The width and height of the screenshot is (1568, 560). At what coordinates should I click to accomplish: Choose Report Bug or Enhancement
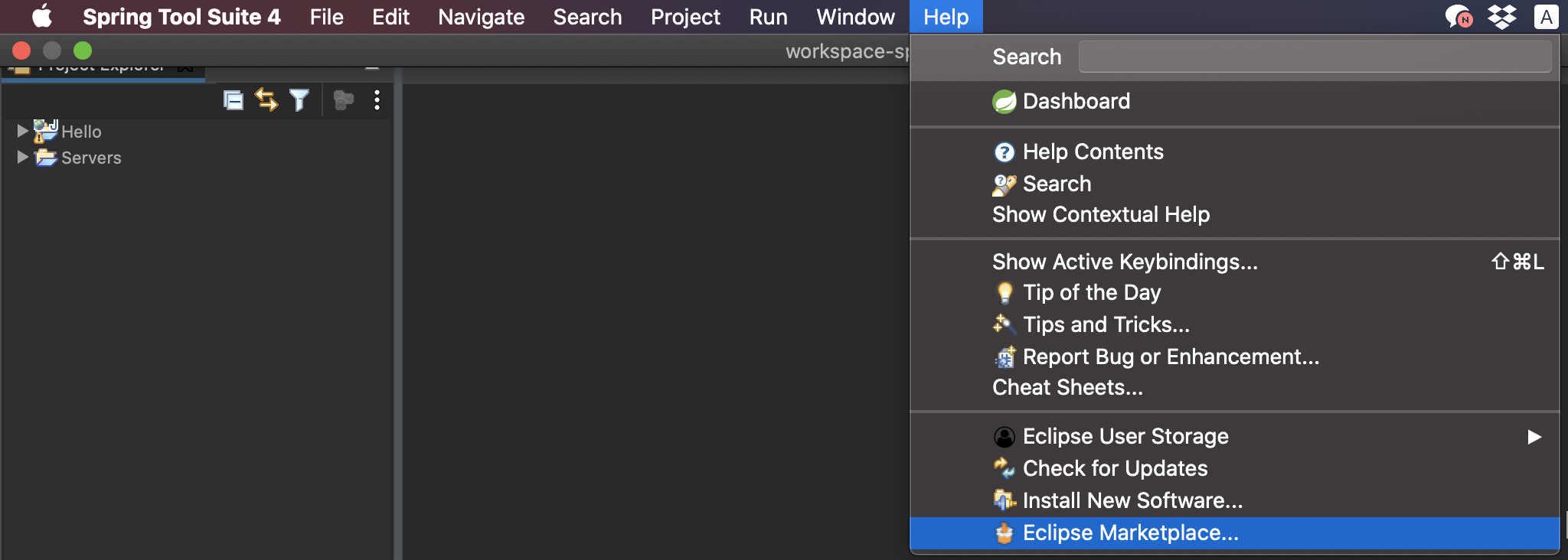click(x=1234, y=357)
